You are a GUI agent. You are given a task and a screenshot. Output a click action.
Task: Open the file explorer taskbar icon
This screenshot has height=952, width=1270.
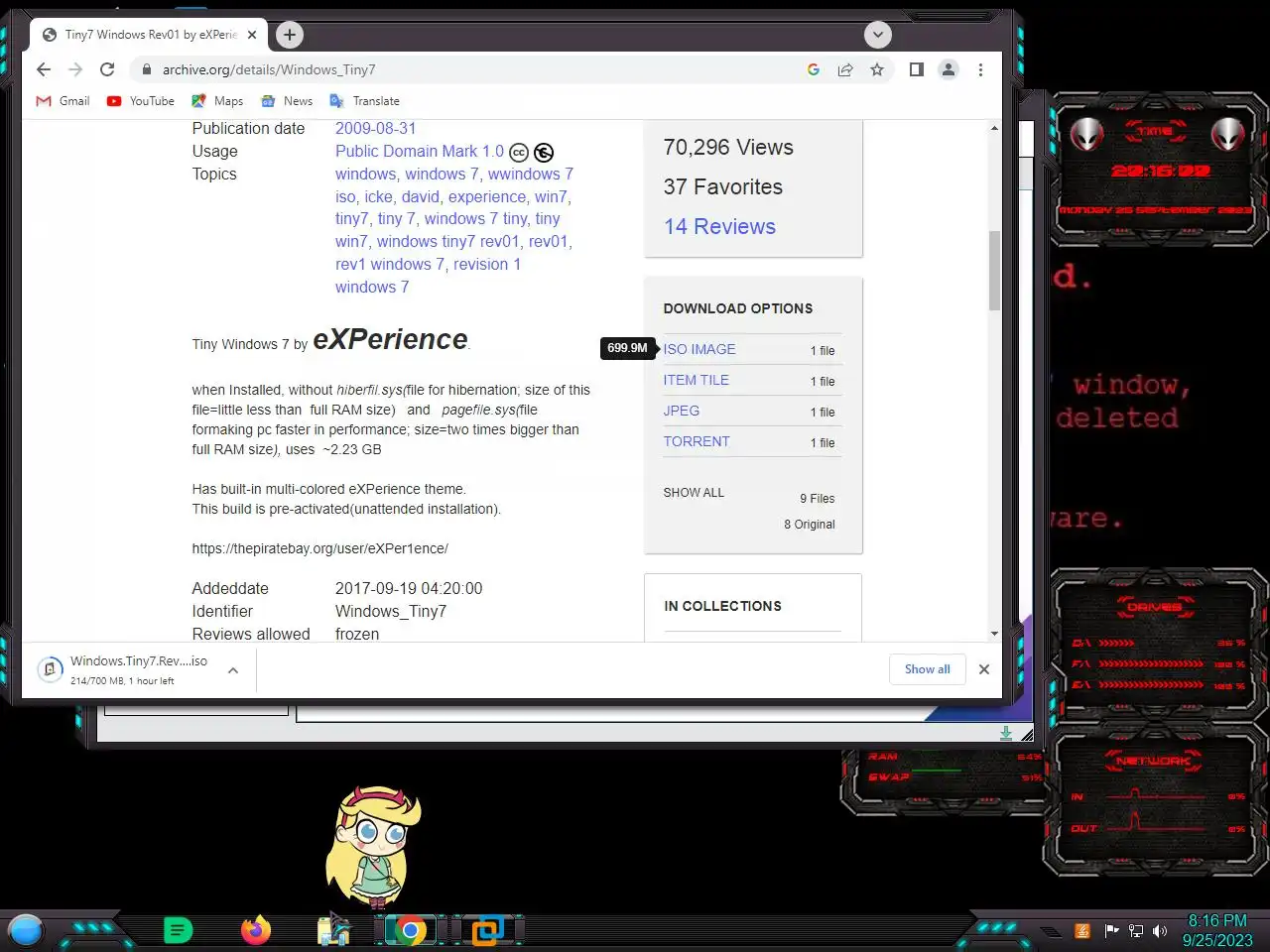pos(333,930)
